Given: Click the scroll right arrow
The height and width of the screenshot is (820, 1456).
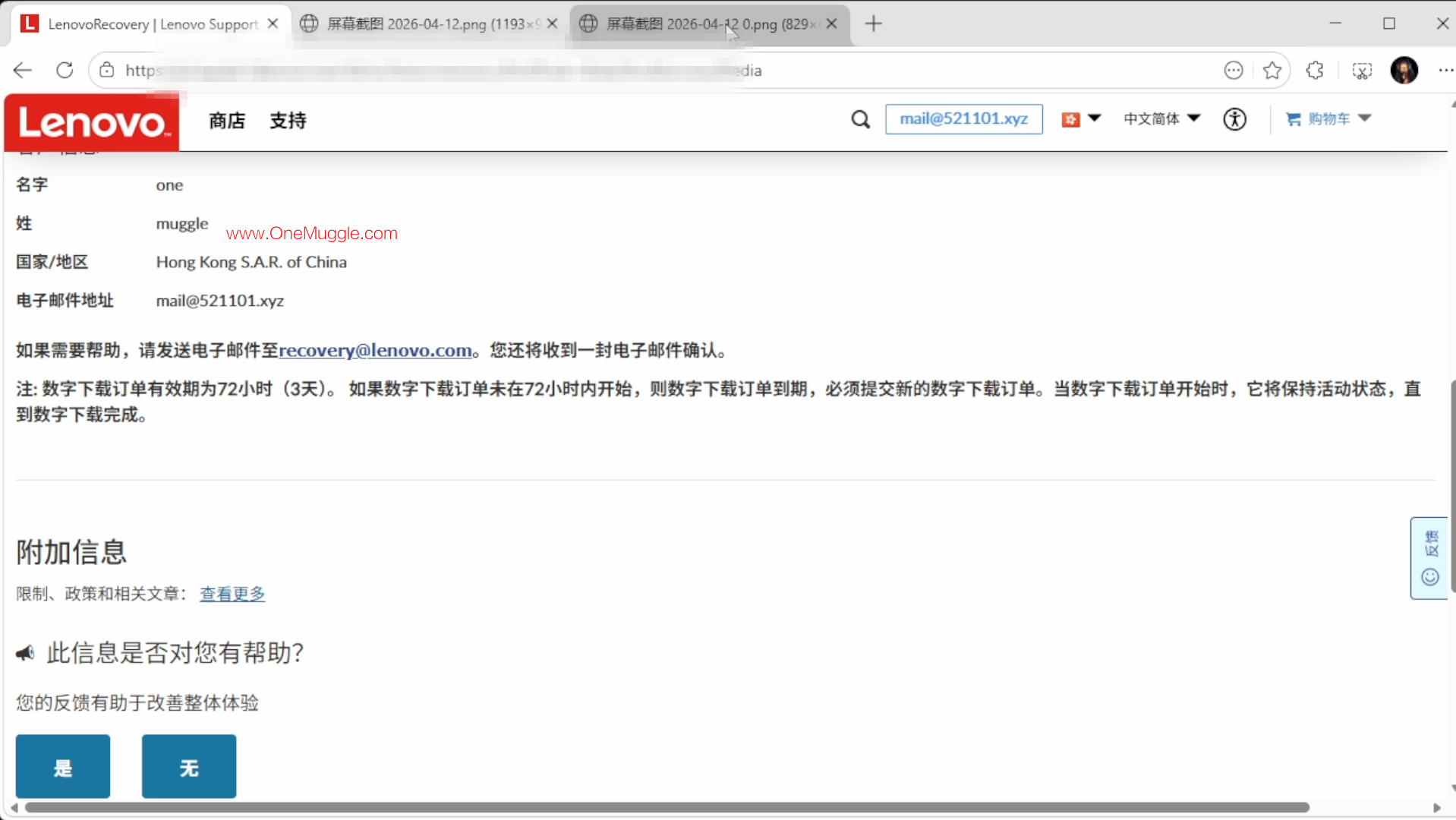Looking at the screenshot, I should click(x=1436, y=808).
